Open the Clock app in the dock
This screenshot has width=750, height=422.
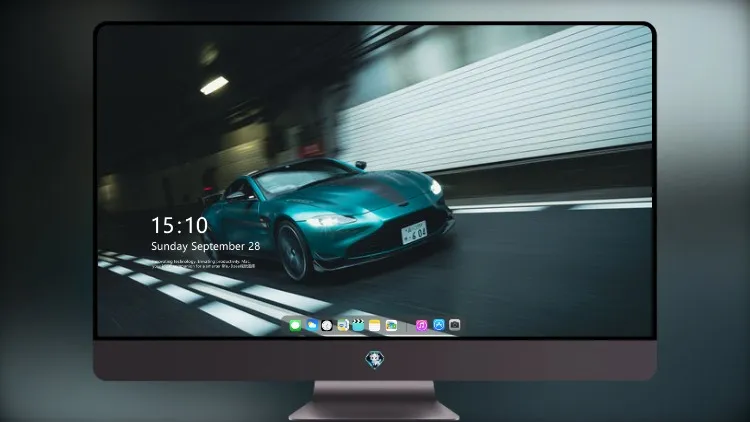[x=327, y=326]
